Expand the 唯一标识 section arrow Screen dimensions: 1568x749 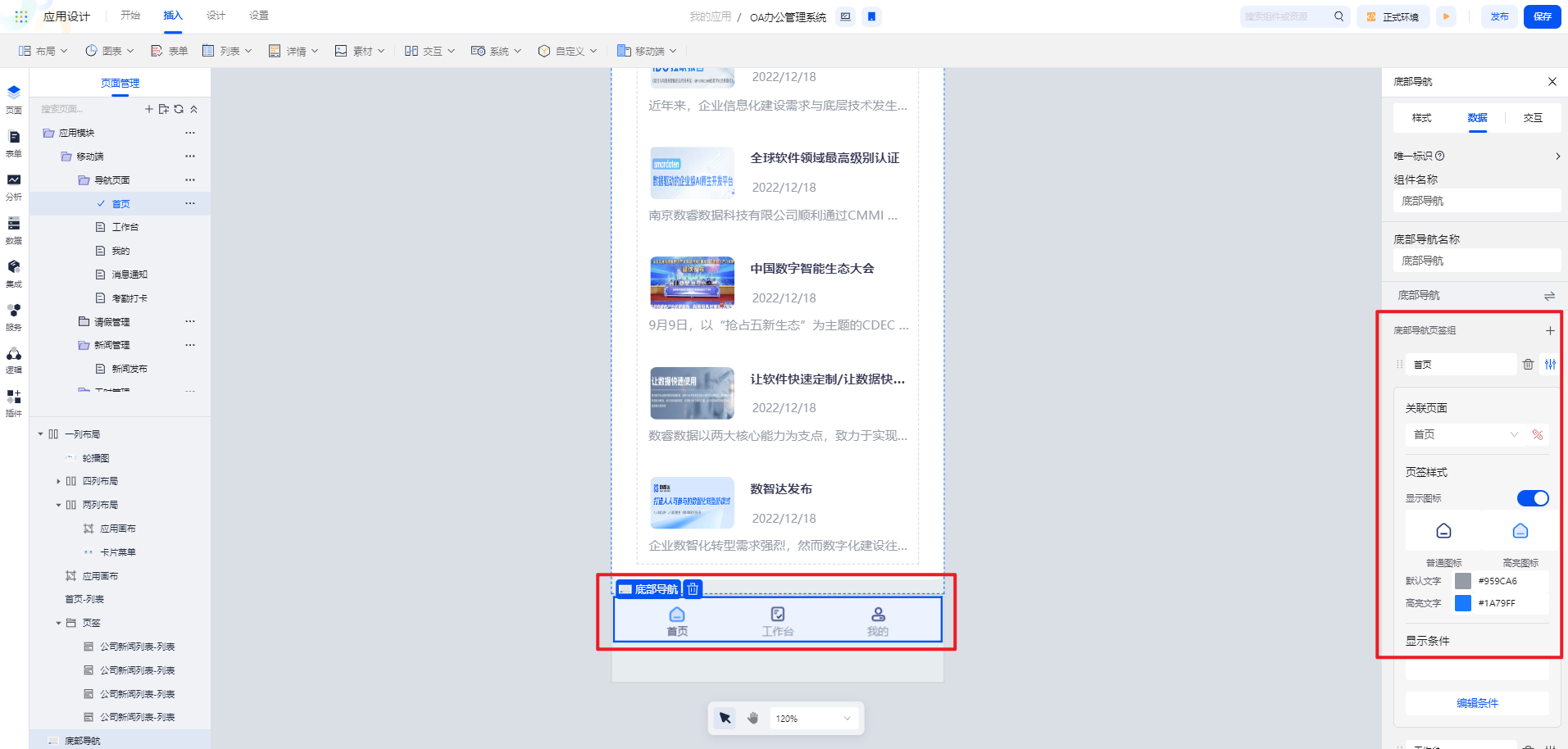click(1557, 156)
